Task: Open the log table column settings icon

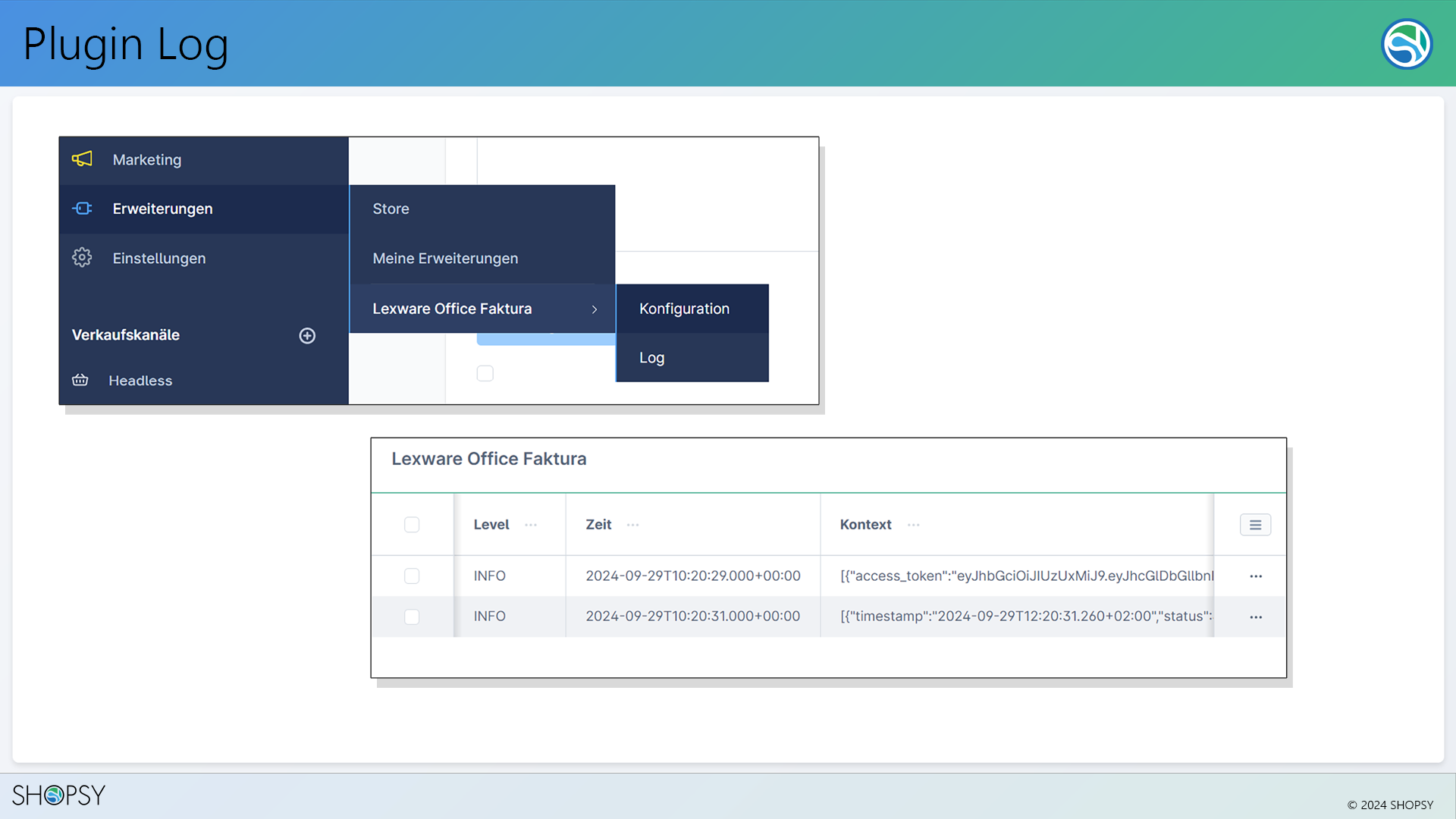Action: click(x=1255, y=525)
